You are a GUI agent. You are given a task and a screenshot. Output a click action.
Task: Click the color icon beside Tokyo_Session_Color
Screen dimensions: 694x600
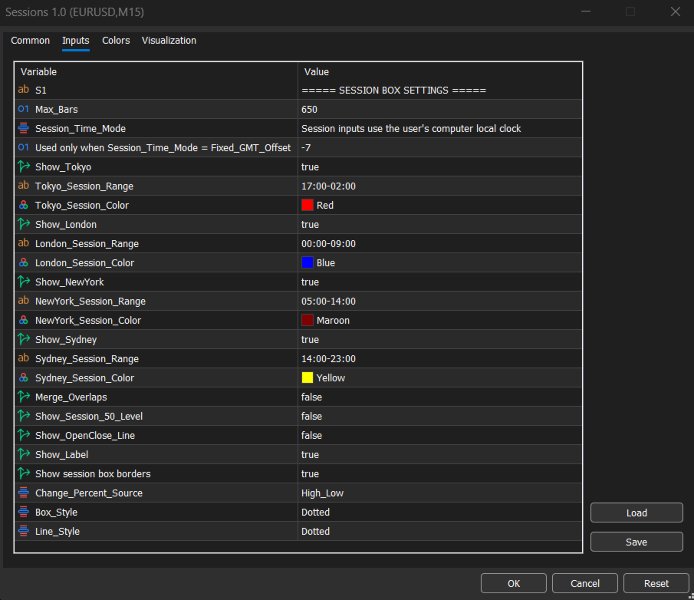pos(23,205)
